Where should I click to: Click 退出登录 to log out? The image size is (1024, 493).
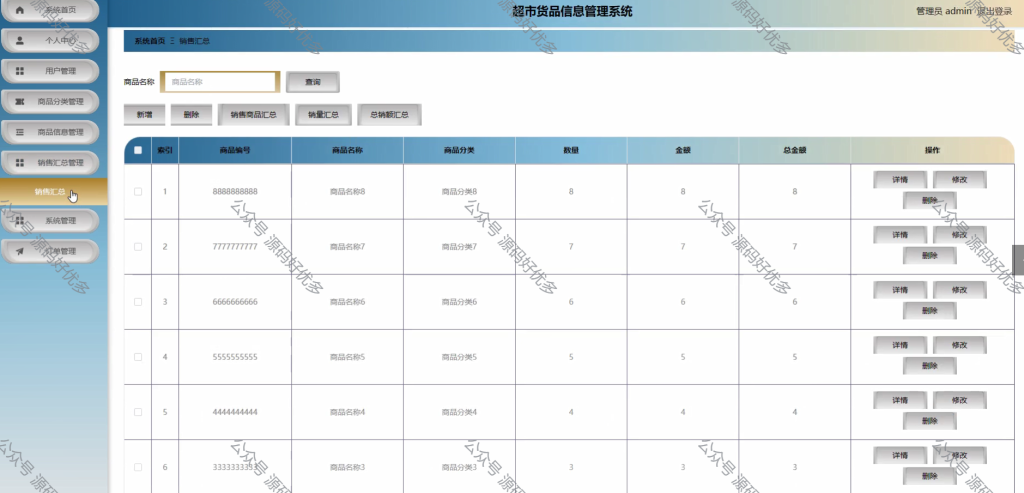995,11
